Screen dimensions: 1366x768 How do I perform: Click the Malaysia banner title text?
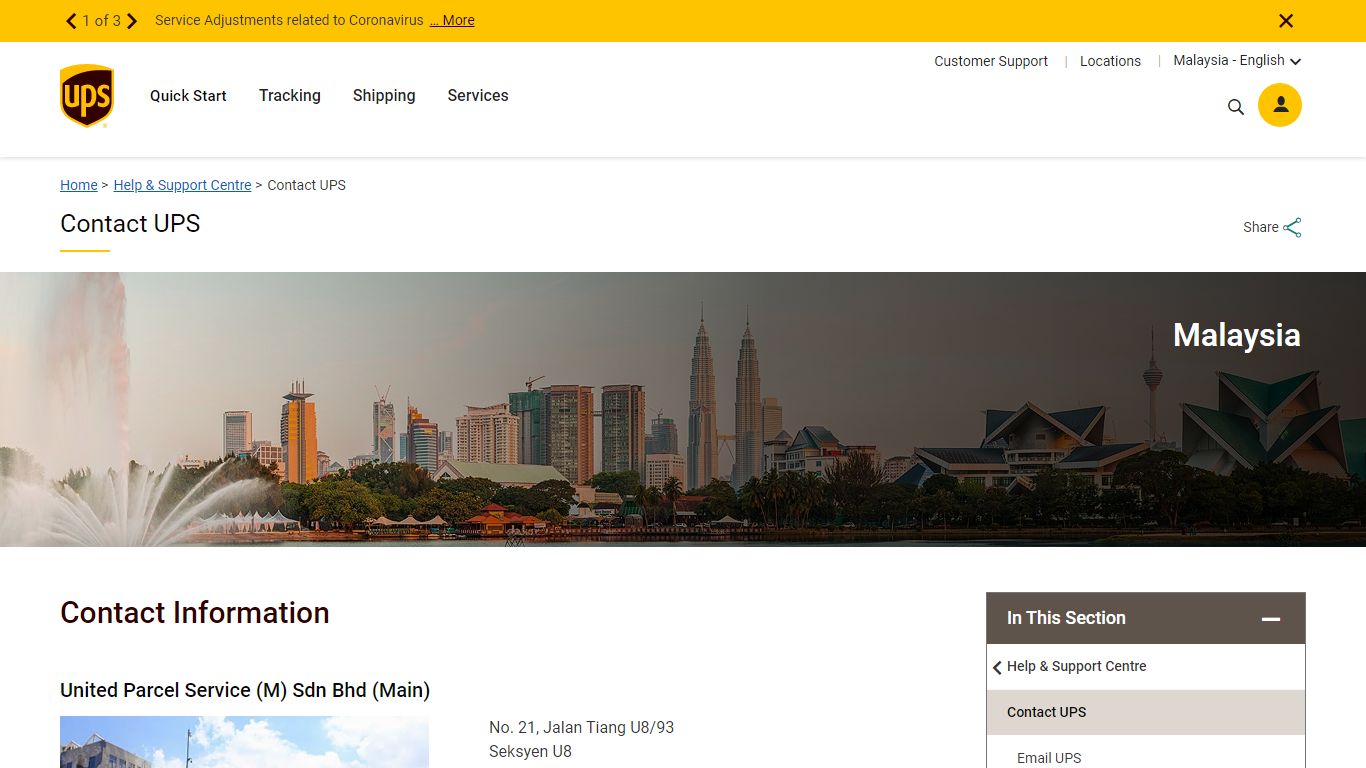1237,335
